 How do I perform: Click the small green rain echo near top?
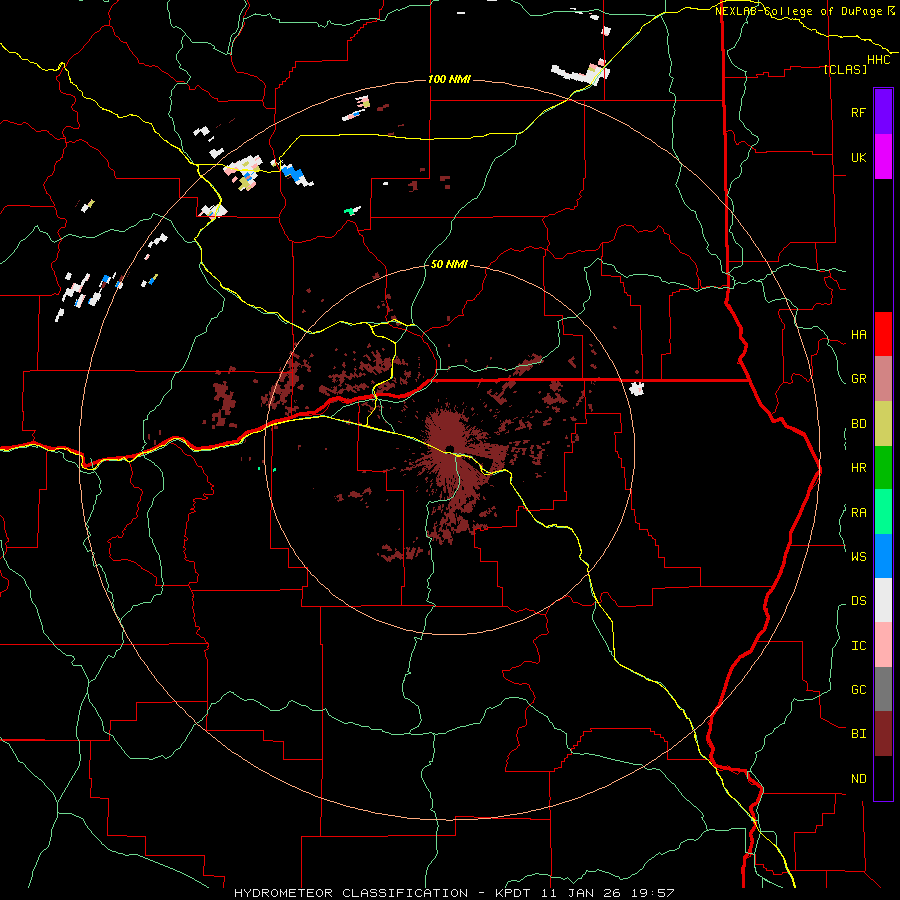pyautogui.click(x=351, y=211)
